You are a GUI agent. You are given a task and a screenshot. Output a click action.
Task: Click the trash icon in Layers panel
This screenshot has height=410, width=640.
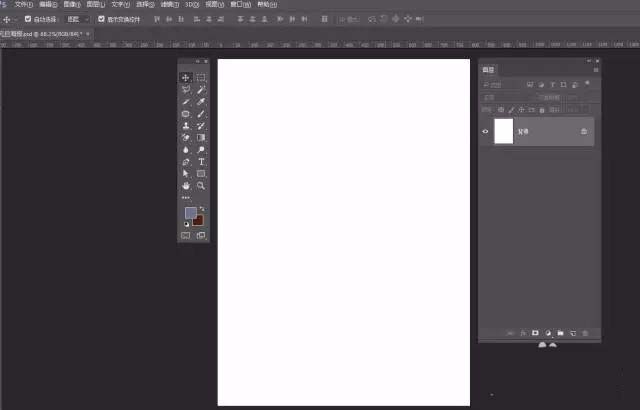[x=585, y=333]
